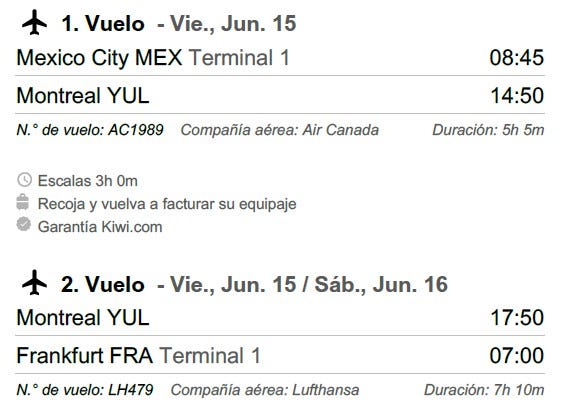
Task: Click Compañía aérea: Lufthansa
Action: [265, 390]
